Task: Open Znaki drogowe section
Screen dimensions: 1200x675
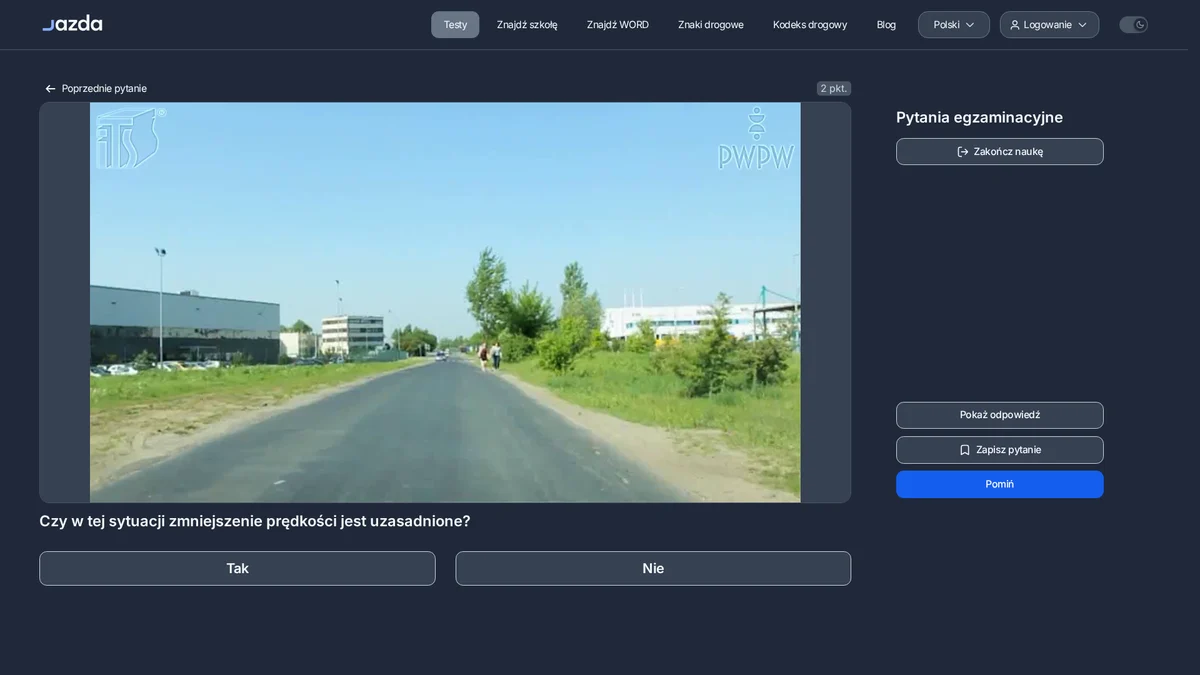Action: 711,25
